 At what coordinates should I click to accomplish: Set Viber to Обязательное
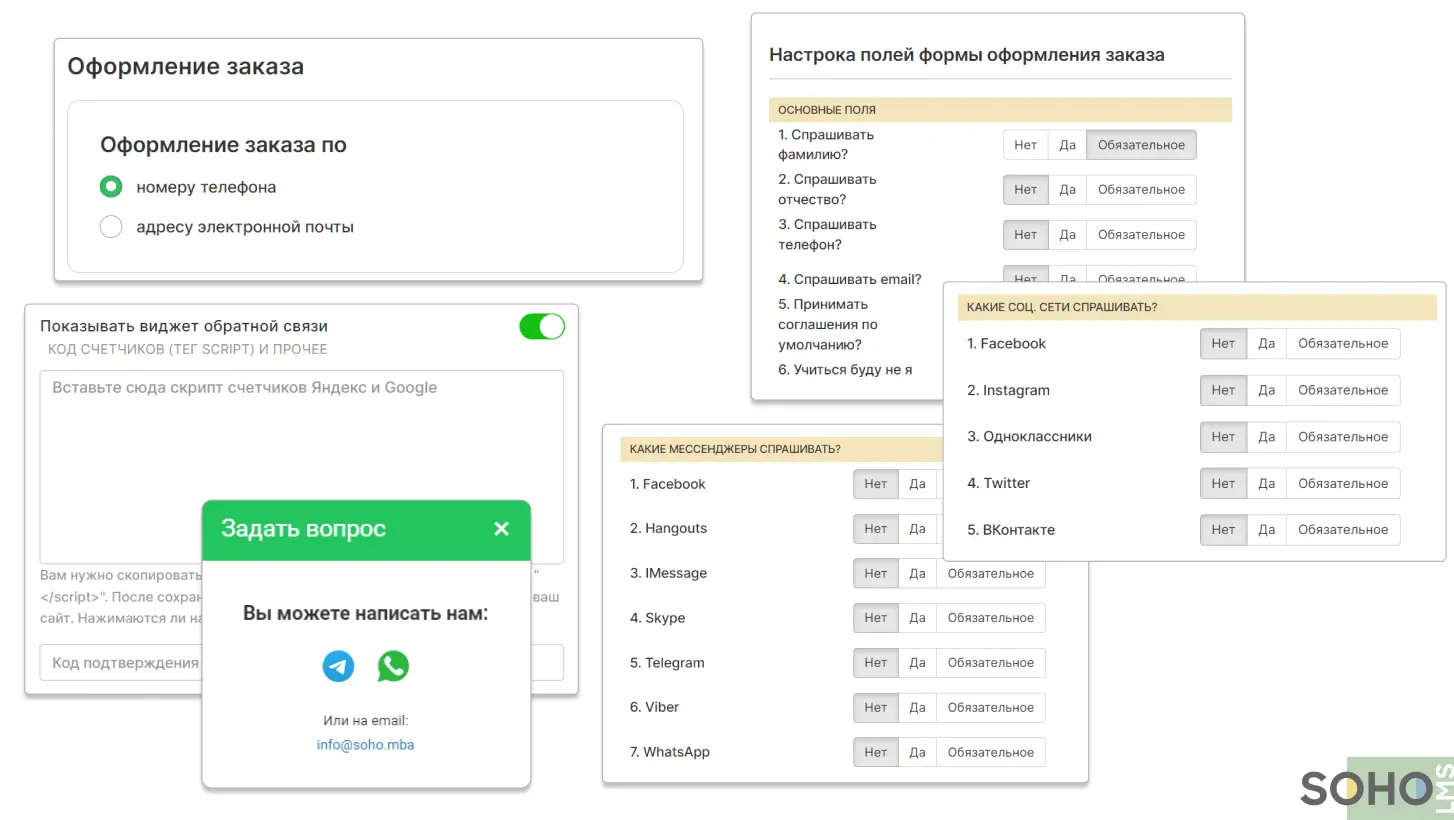[x=991, y=708]
